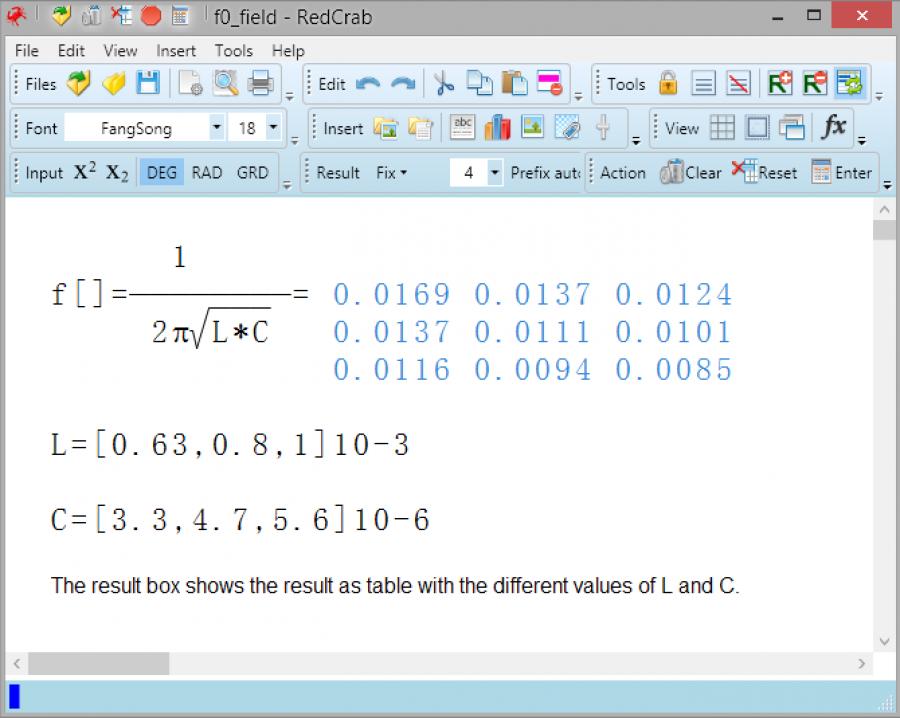Open the decimal places 4 dropdown
The height and width of the screenshot is (718, 900).
(x=494, y=172)
